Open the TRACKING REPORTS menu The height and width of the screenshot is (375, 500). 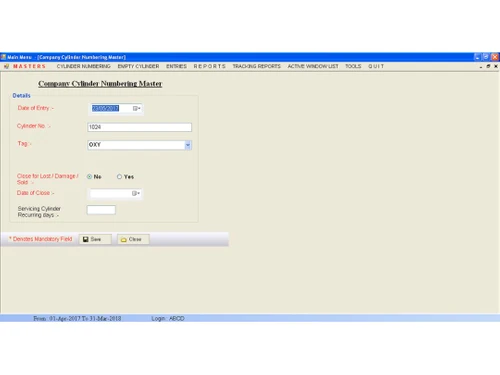(257, 66)
